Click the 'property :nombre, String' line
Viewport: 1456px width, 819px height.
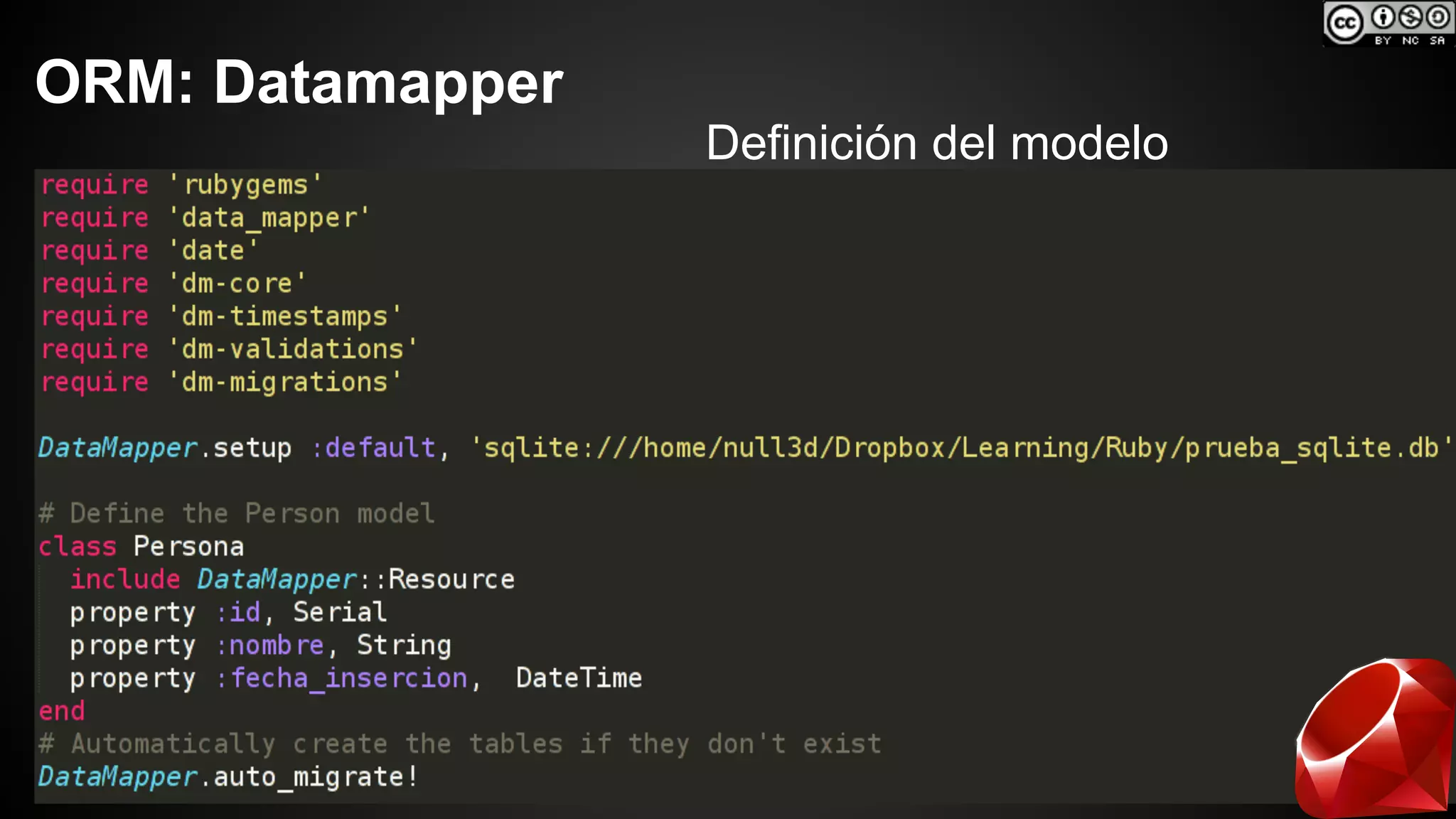[x=260, y=645]
